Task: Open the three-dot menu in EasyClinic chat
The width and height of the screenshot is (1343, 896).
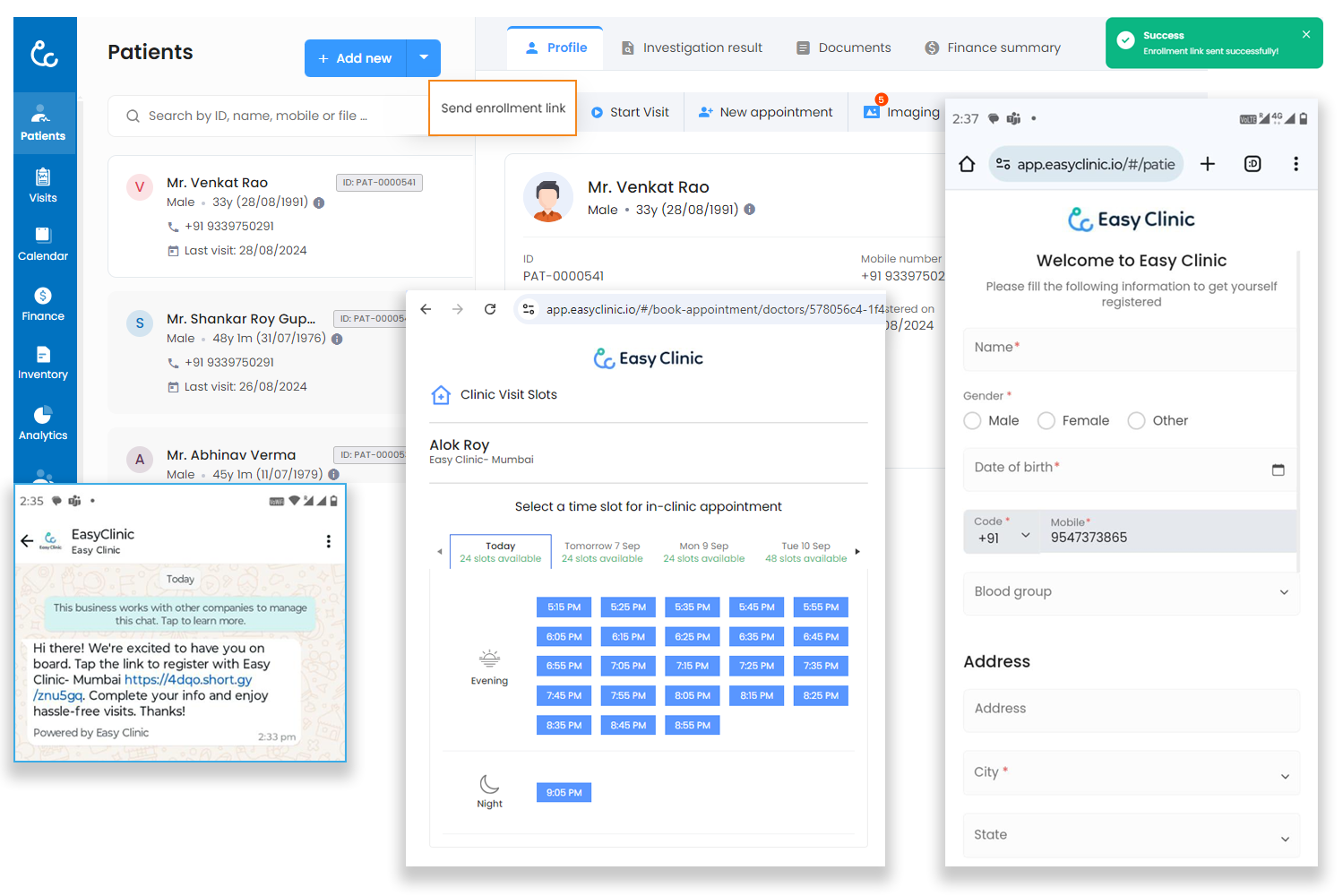Action: [329, 541]
